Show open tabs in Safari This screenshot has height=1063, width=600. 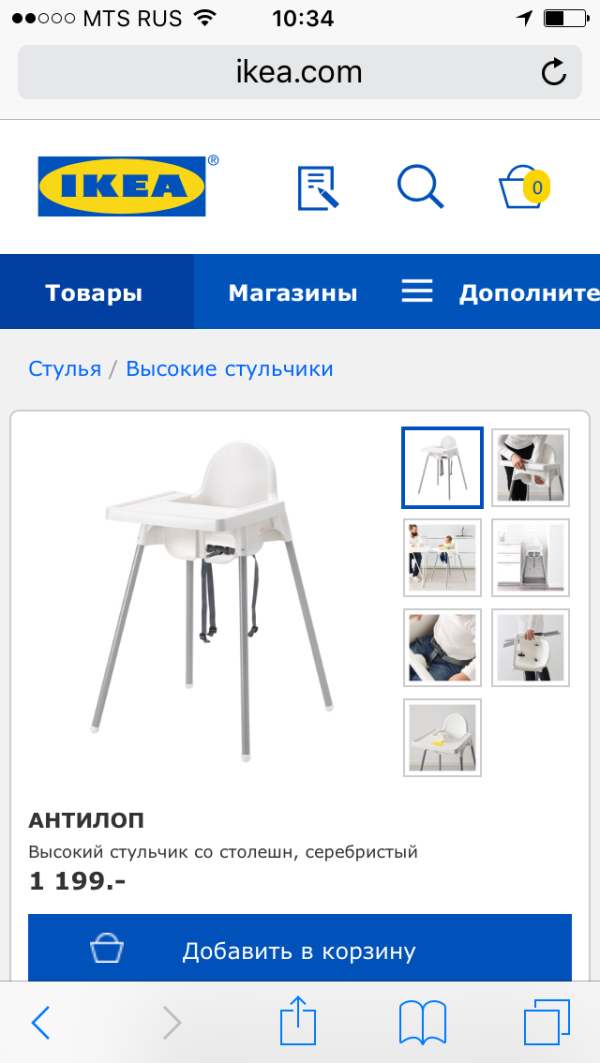tap(546, 1022)
